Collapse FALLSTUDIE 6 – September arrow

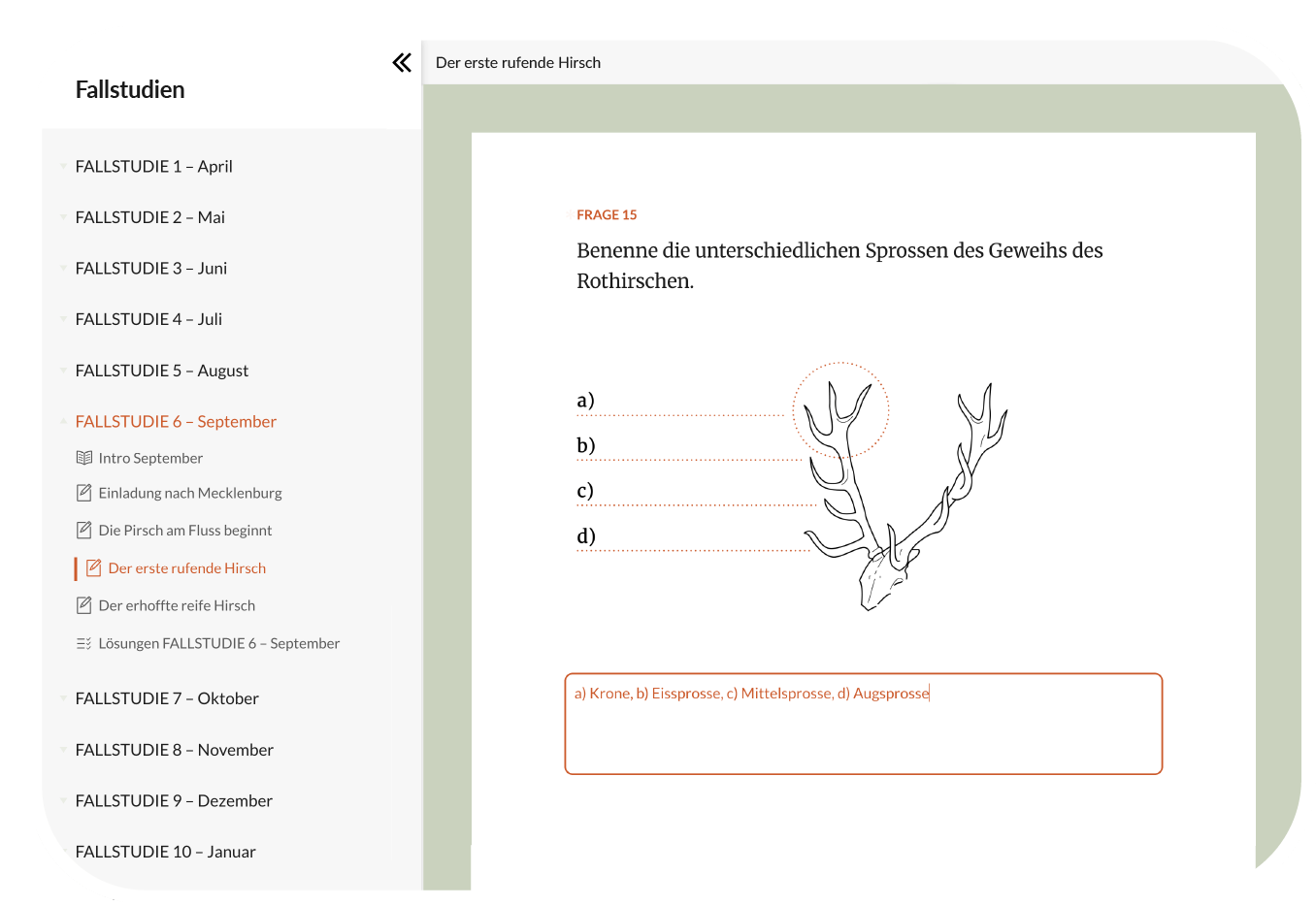click(63, 421)
